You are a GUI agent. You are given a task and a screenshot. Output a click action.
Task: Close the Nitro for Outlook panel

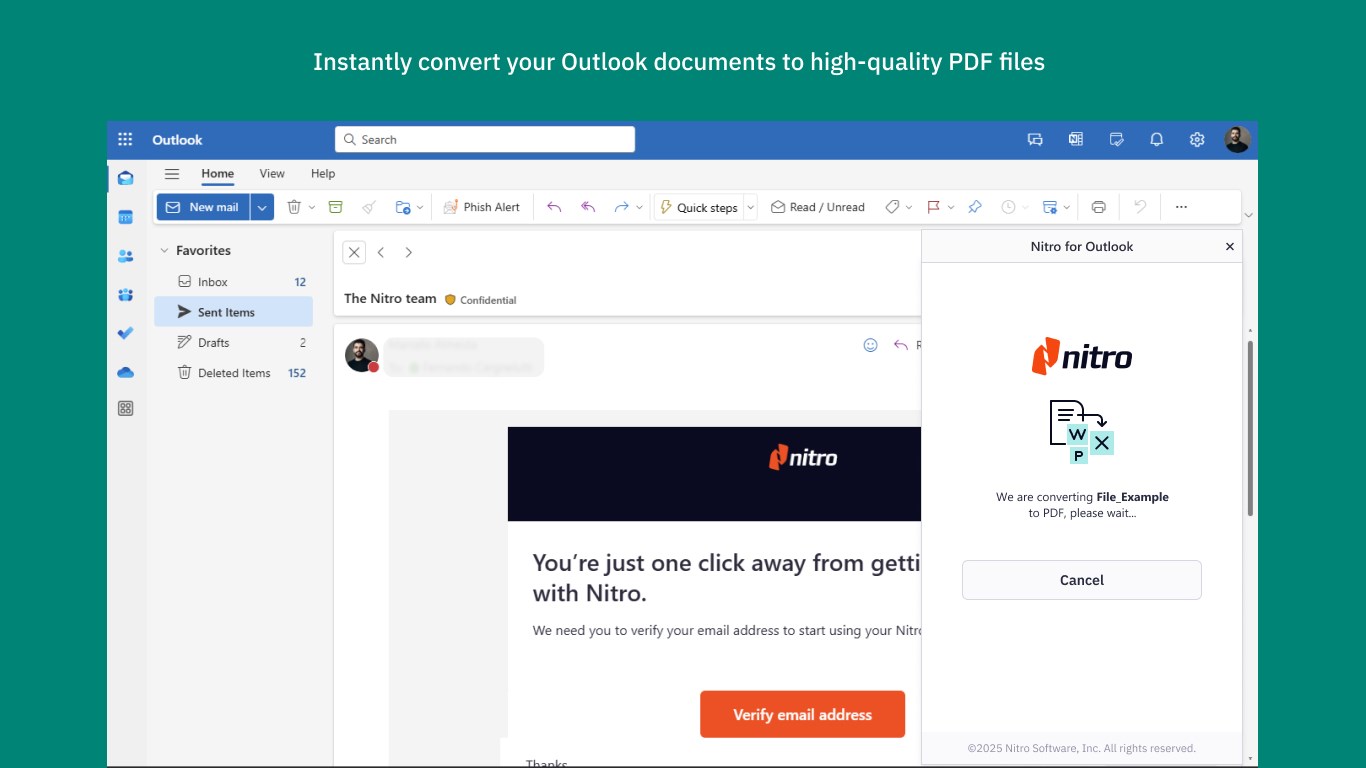[x=1230, y=247]
